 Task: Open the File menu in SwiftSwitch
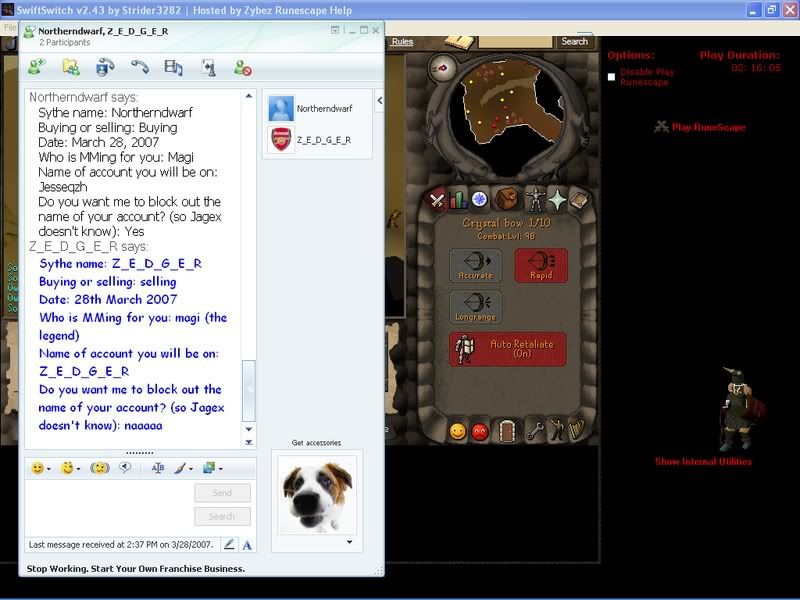click(10, 28)
